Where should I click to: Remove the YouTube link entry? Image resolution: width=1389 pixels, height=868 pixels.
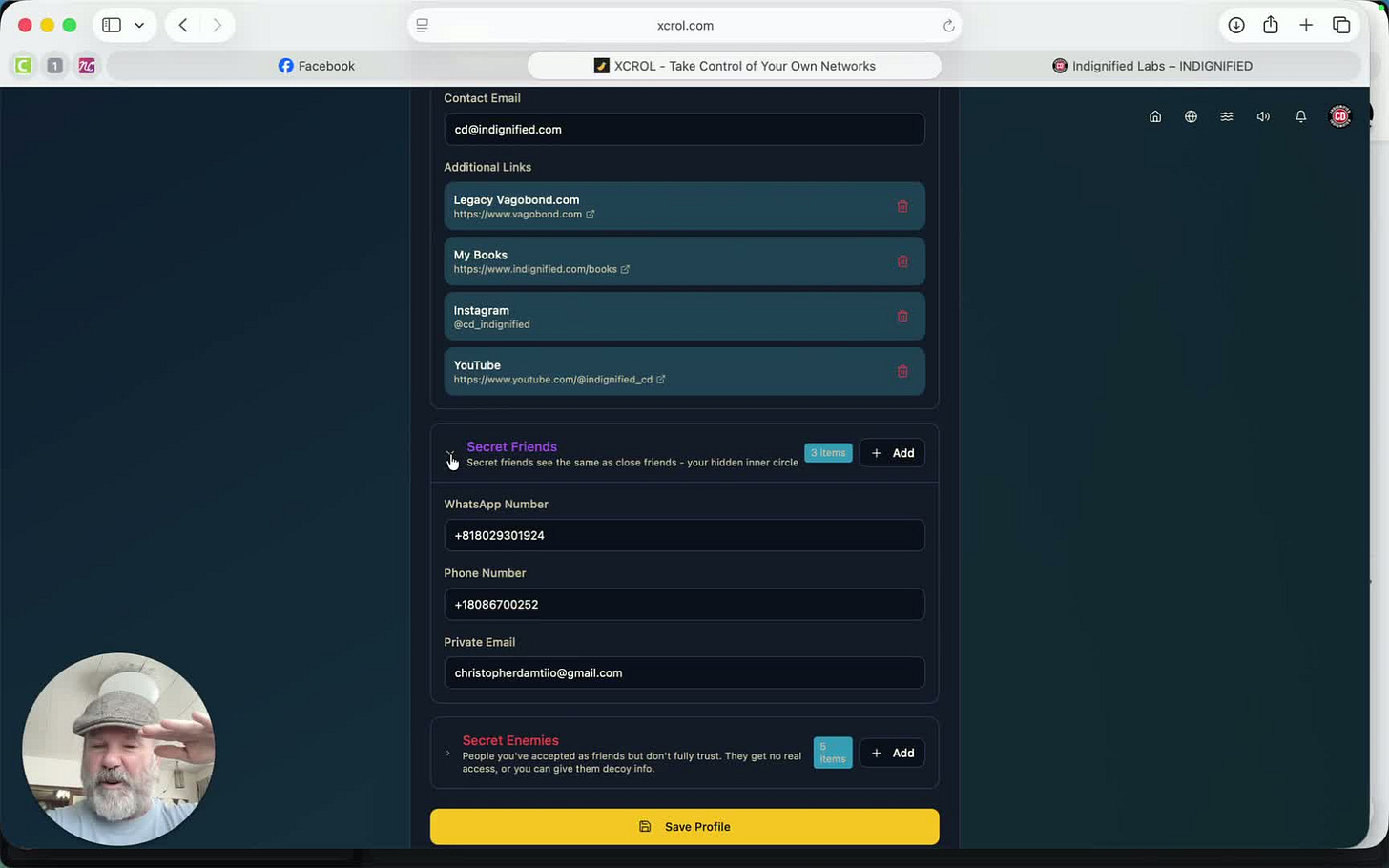[902, 372]
